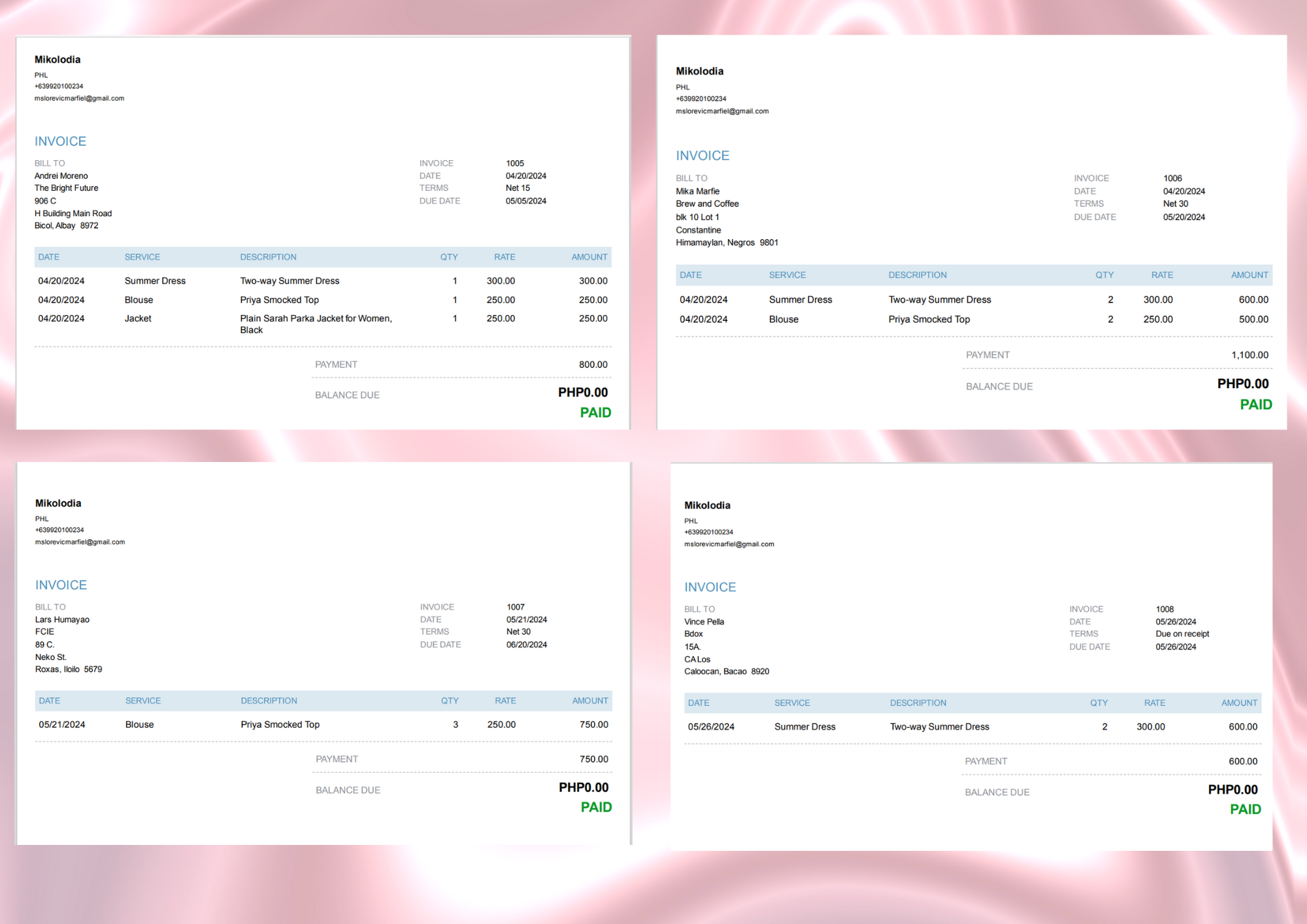This screenshot has height=924, width=1307.
Task: Click the PAID label on invoice 1006
Action: 1255,404
